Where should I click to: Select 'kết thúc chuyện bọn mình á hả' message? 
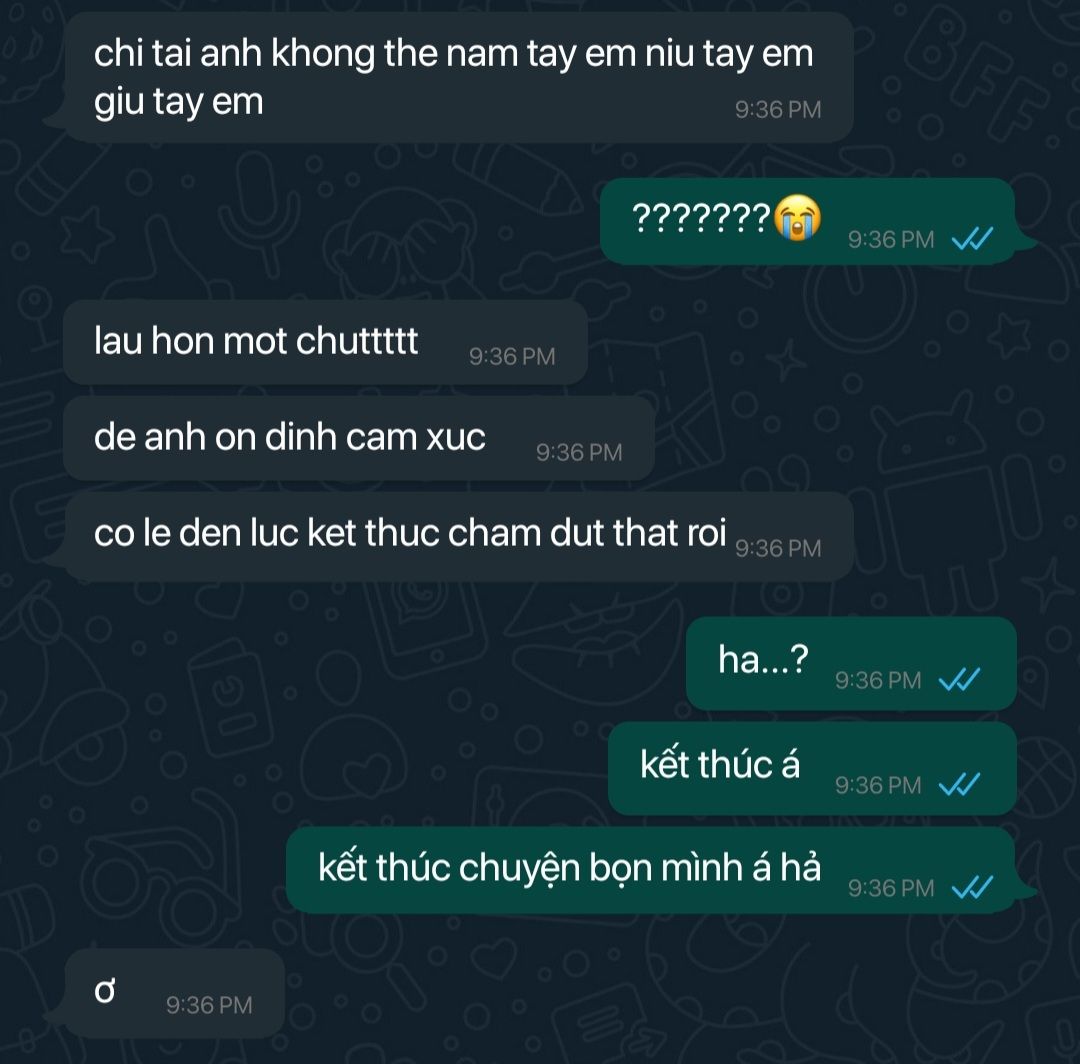click(x=651, y=870)
